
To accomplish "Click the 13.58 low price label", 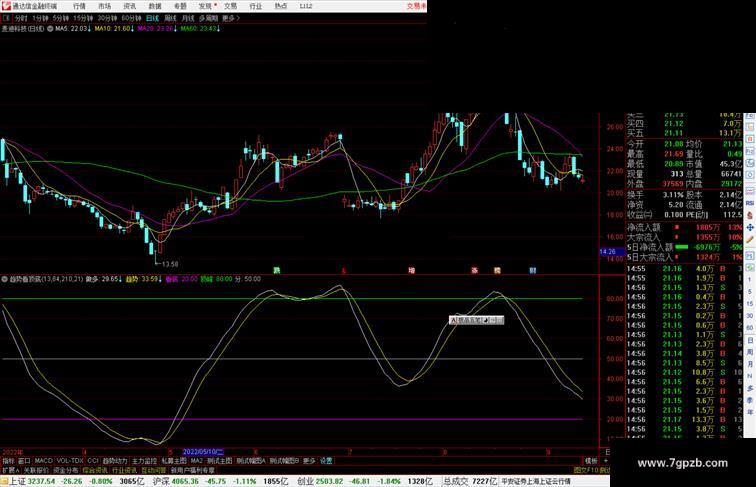I will click(x=170, y=264).
